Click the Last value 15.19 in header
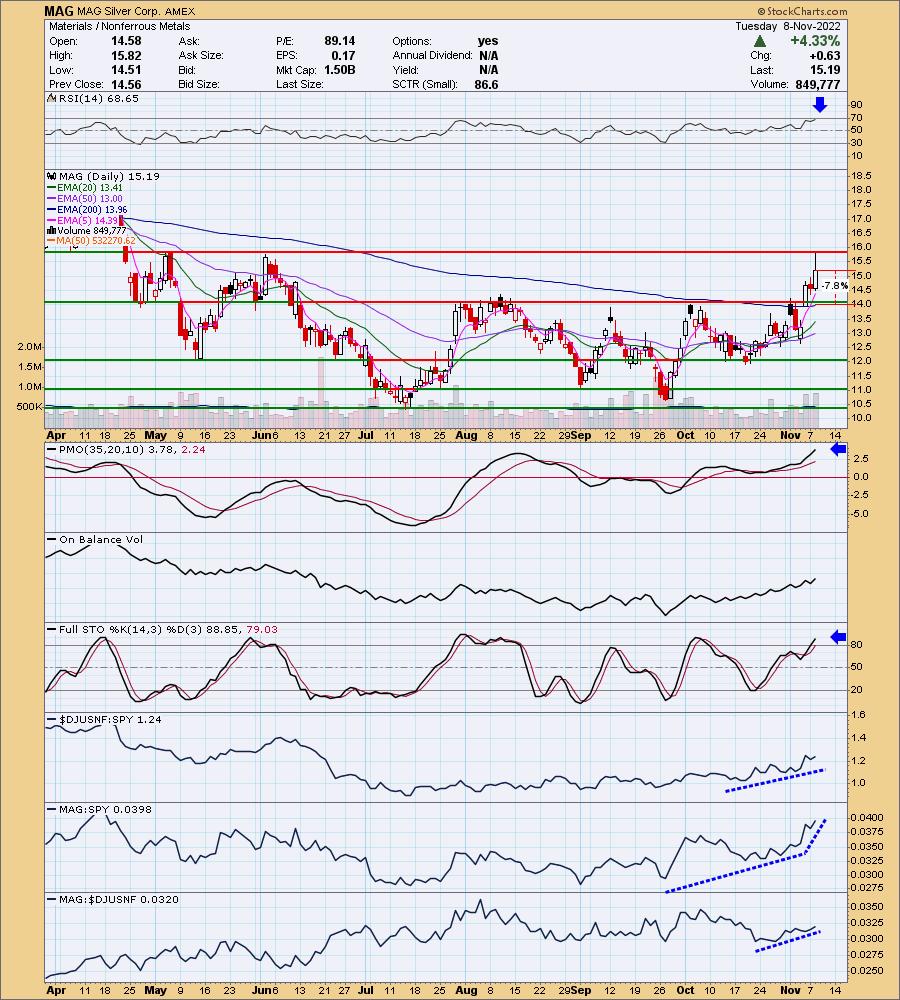The image size is (900, 1000). click(x=825, y=70)
